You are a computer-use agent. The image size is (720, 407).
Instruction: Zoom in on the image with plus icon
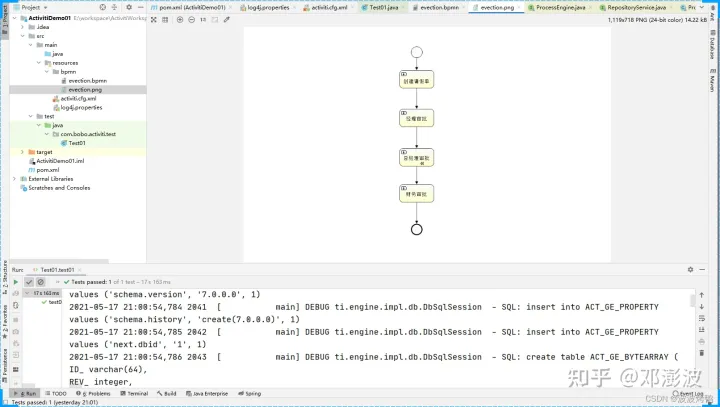click(x=180, y=20)
